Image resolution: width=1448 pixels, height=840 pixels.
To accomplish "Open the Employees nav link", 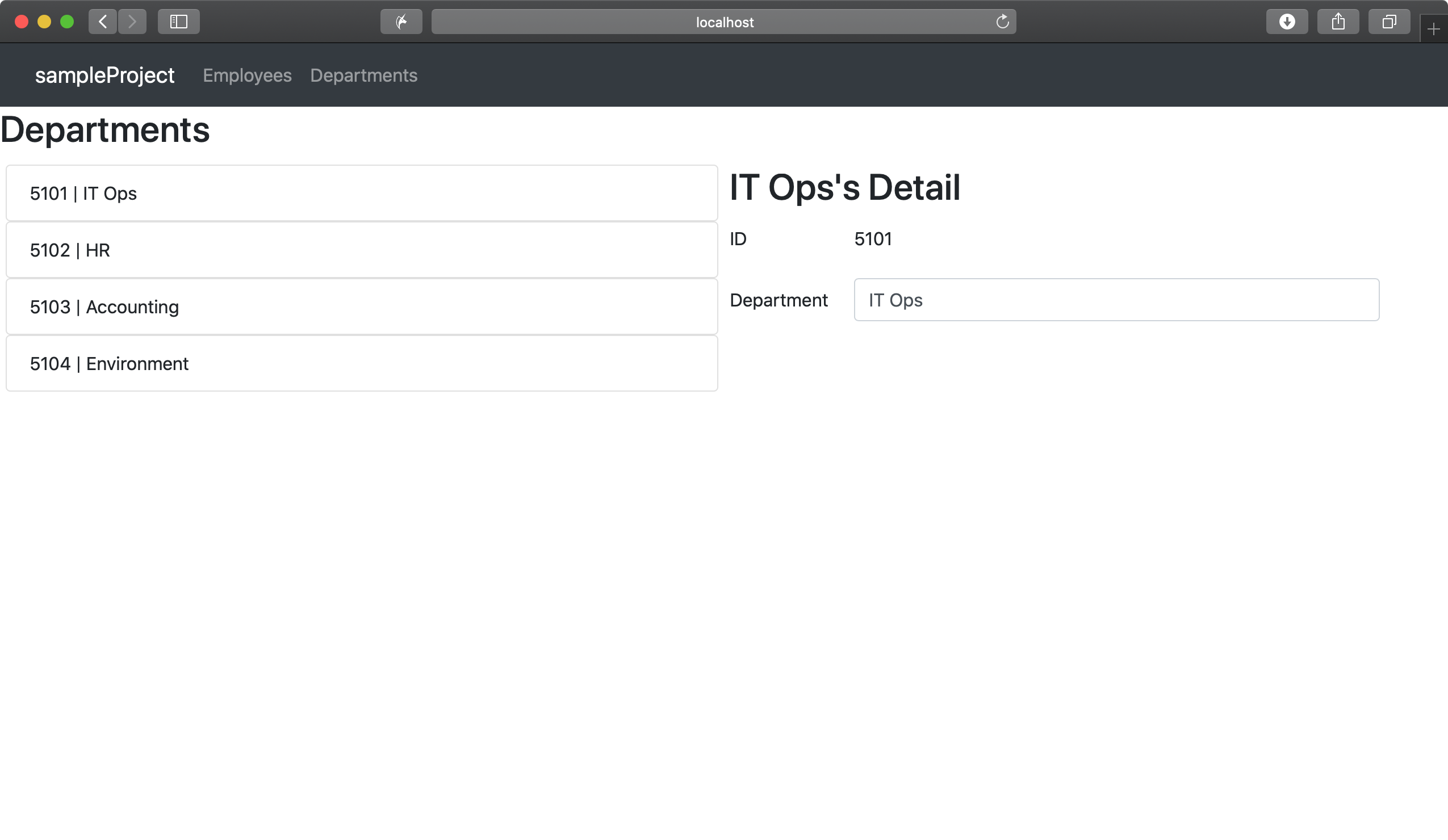I will 247,75.
